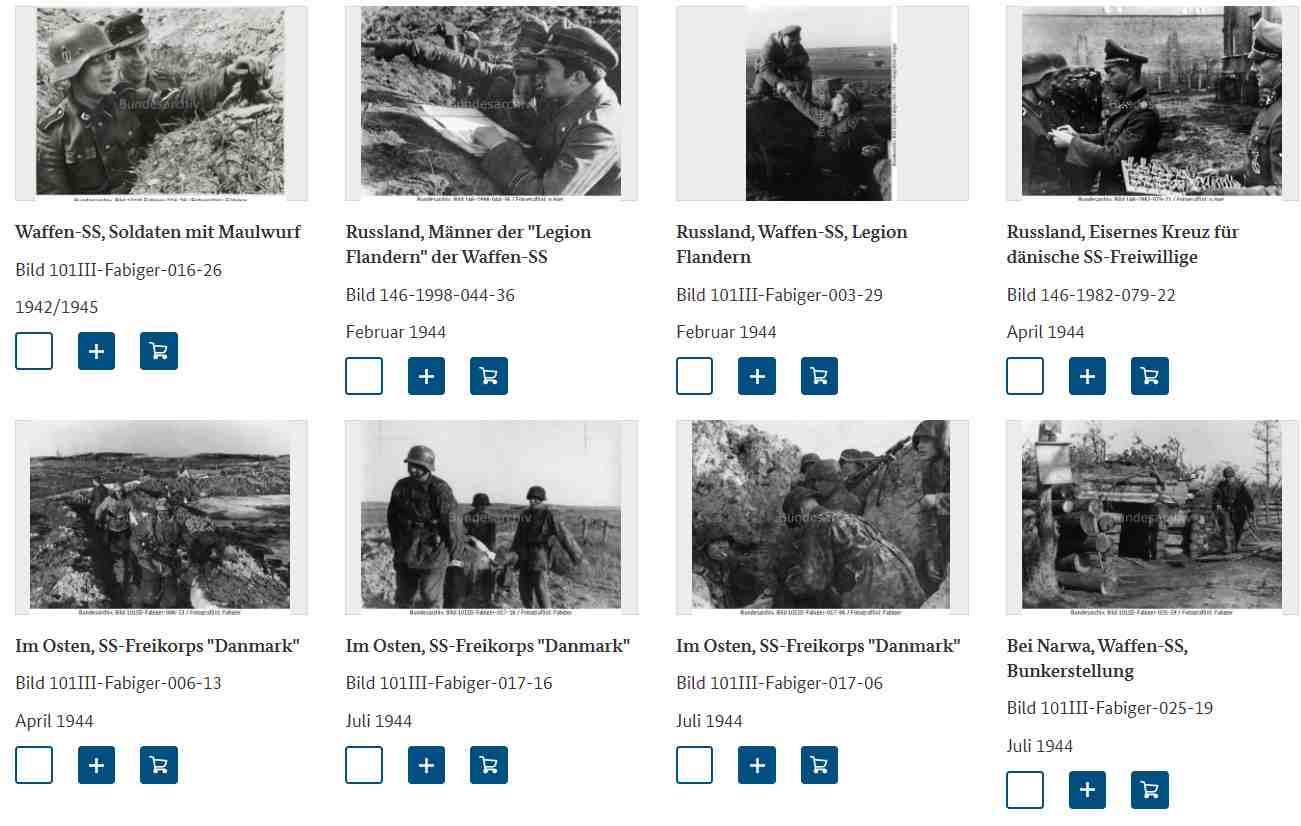The height and width of the screenshot is (826, 1301).
Task: Open title Bei Narwa, Waffen-SS, Bunkerstellung
Action: 1097,658
